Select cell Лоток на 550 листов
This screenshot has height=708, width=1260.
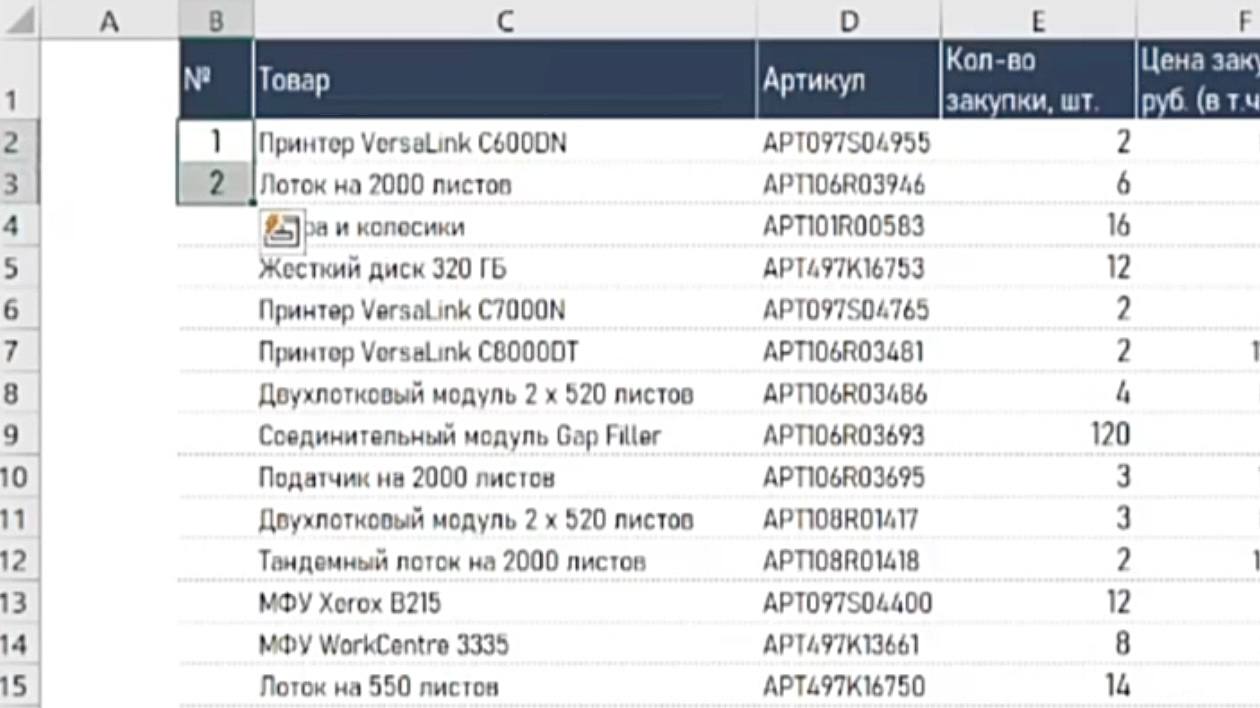505,686
